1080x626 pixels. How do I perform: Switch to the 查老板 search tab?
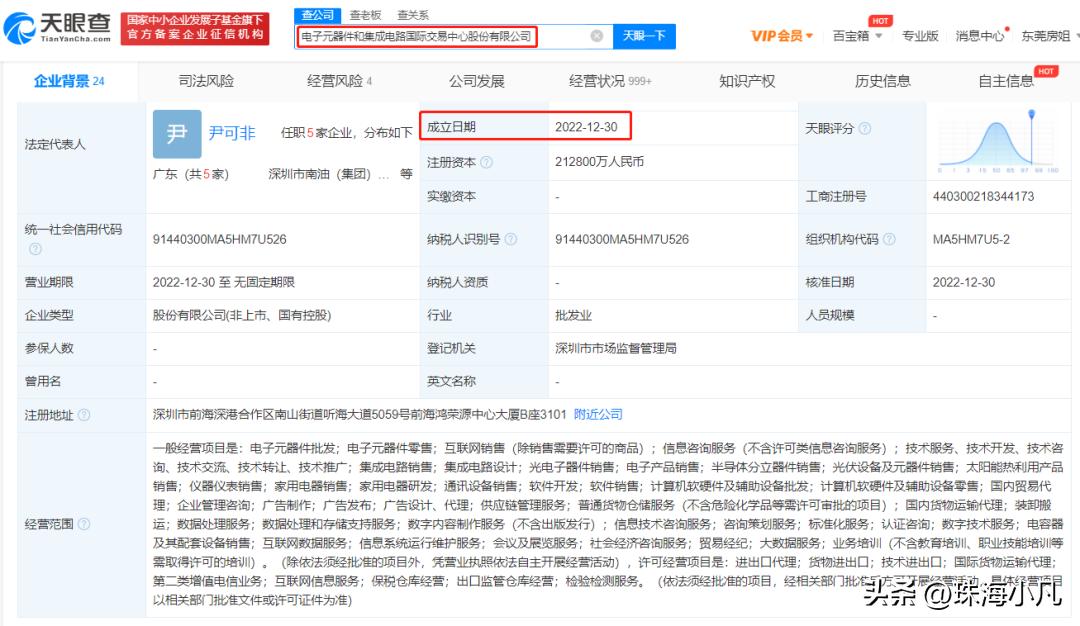pyautogui.click(x=366, y=15)
